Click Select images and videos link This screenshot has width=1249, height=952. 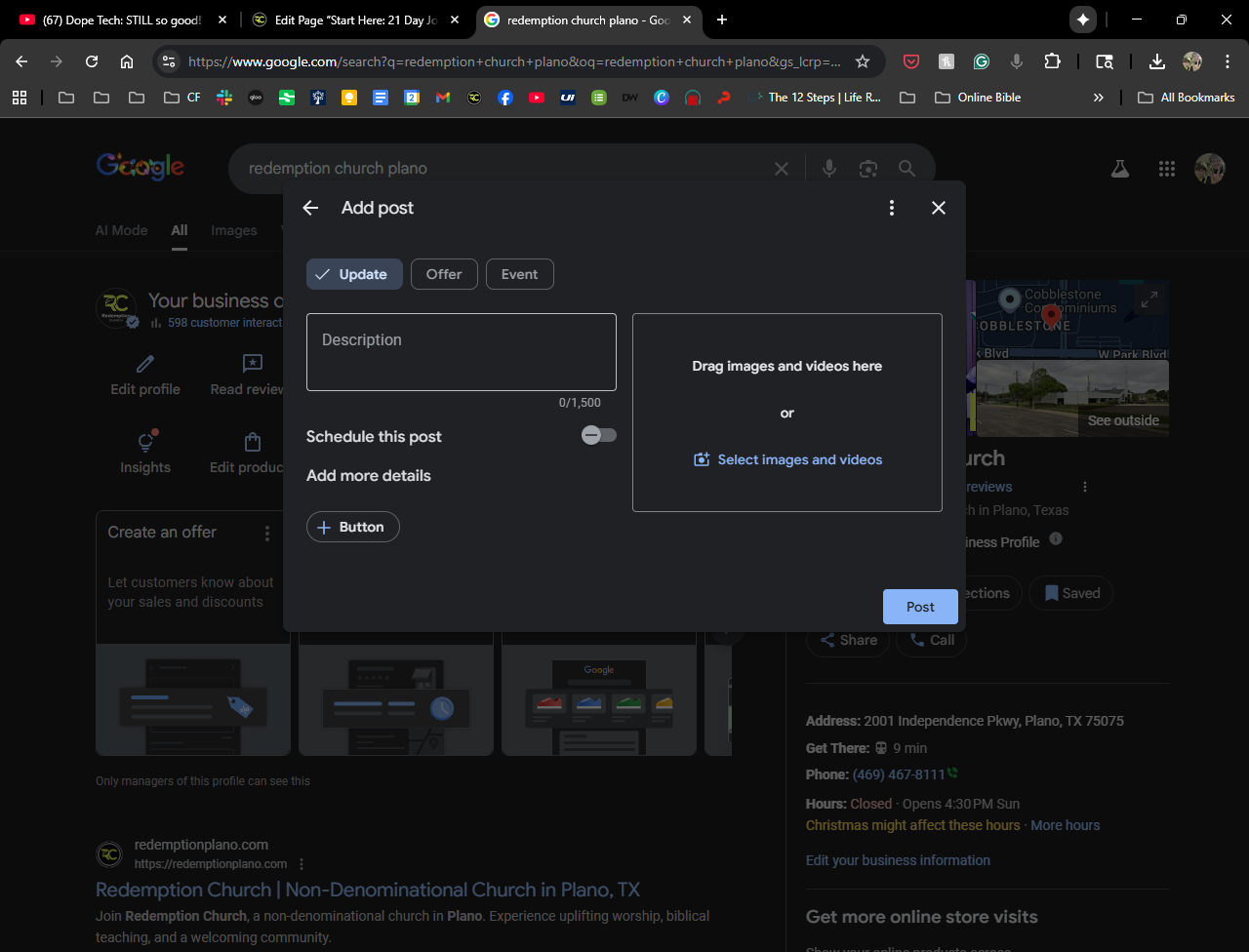coord(787,459)
